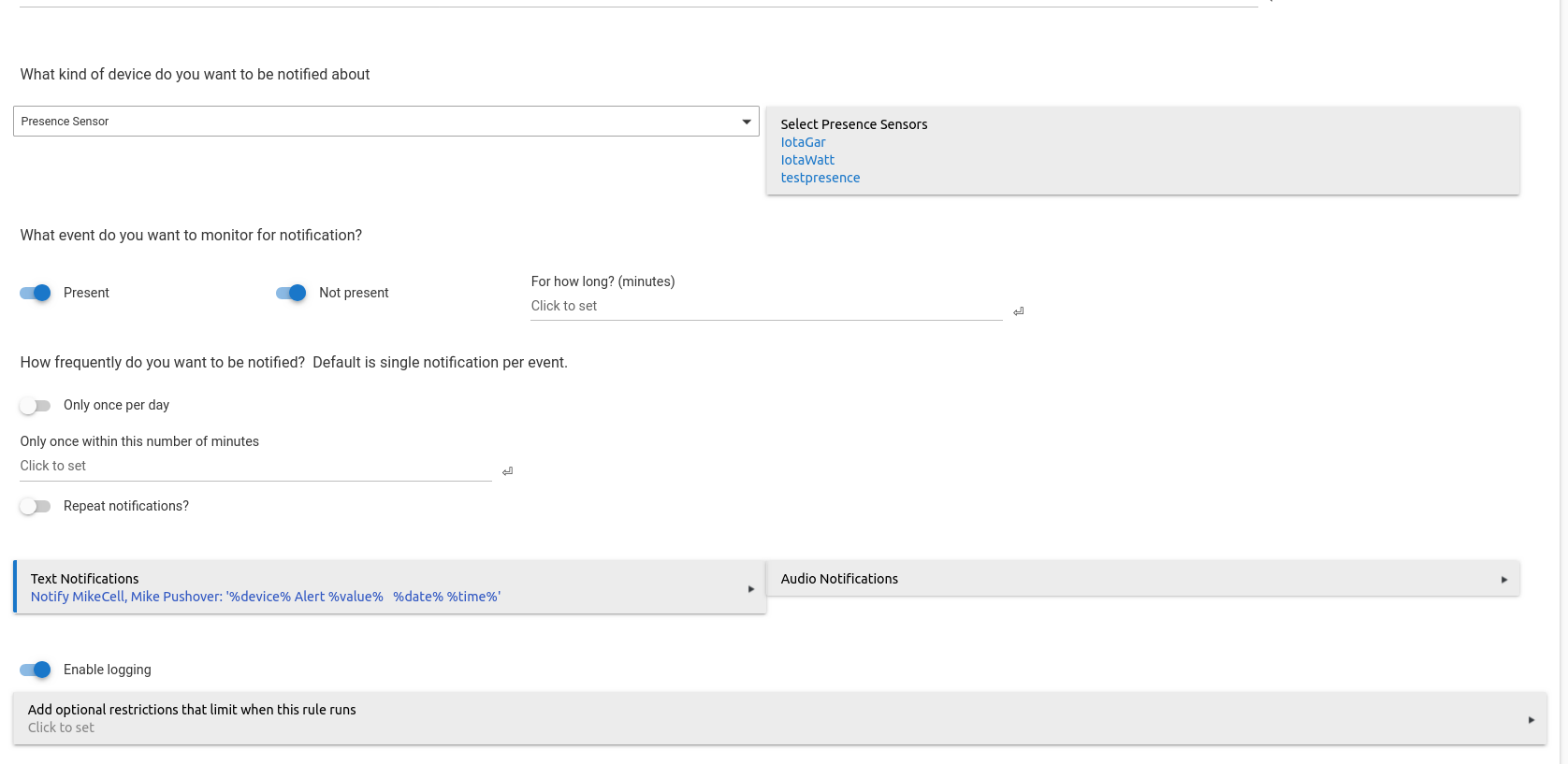Turn off the Enable logging switch
1568x764 pixels.
tap(36, 670)
